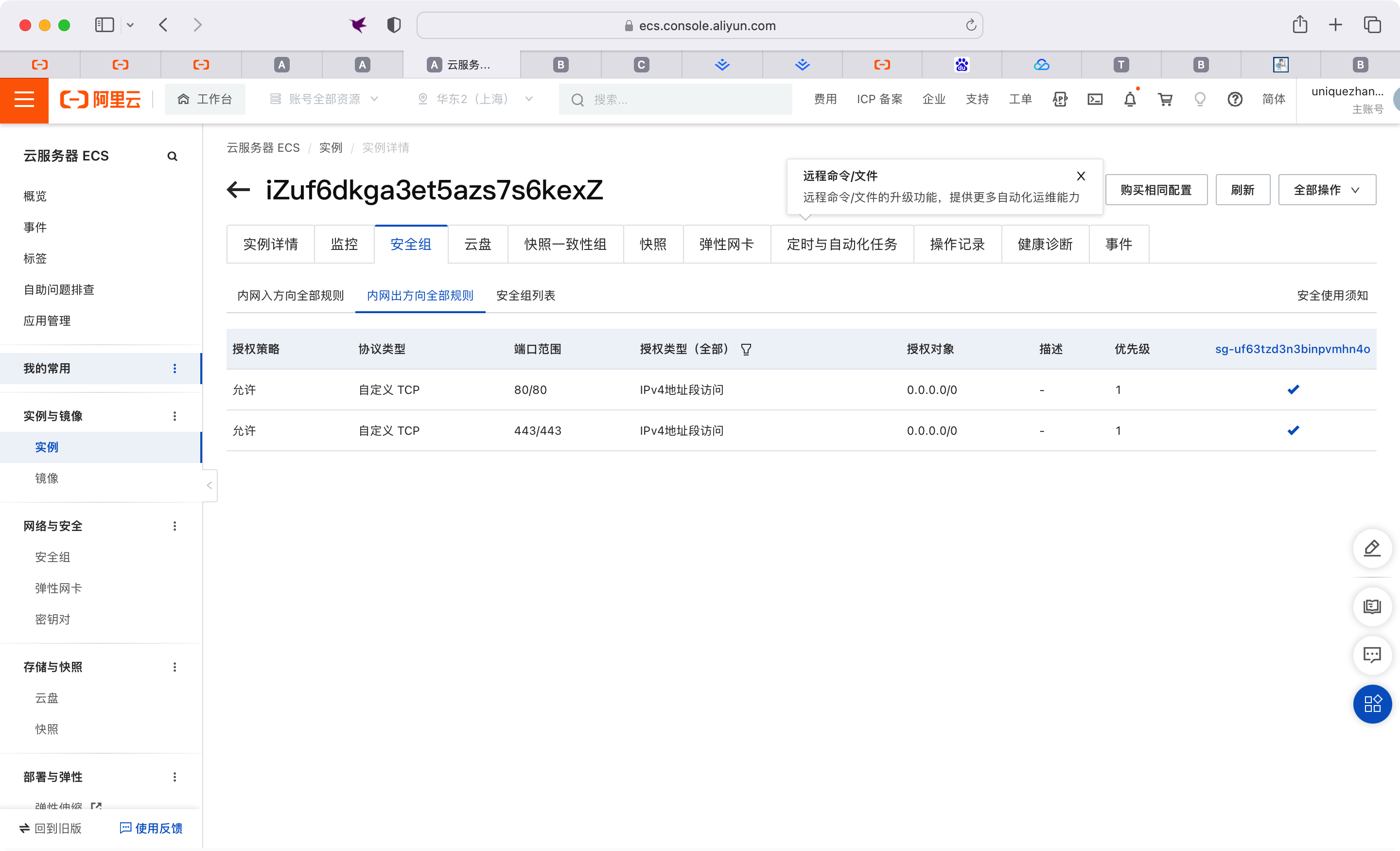This screenshot has height=851, width=1400.
Task: Open Safari sidebar dropdown chevron
Action: click(x=130, y=25)
